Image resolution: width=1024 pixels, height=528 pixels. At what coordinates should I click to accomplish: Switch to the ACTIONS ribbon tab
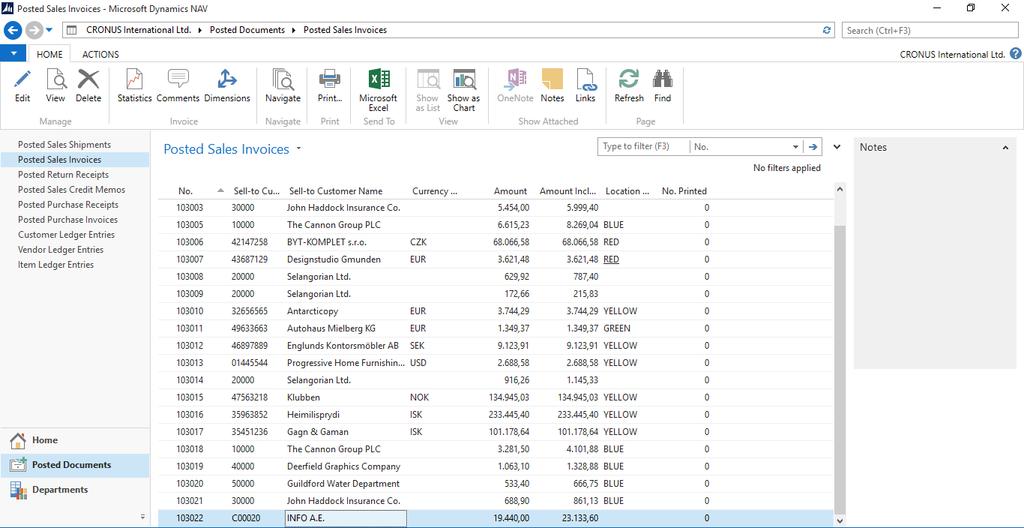101,54
